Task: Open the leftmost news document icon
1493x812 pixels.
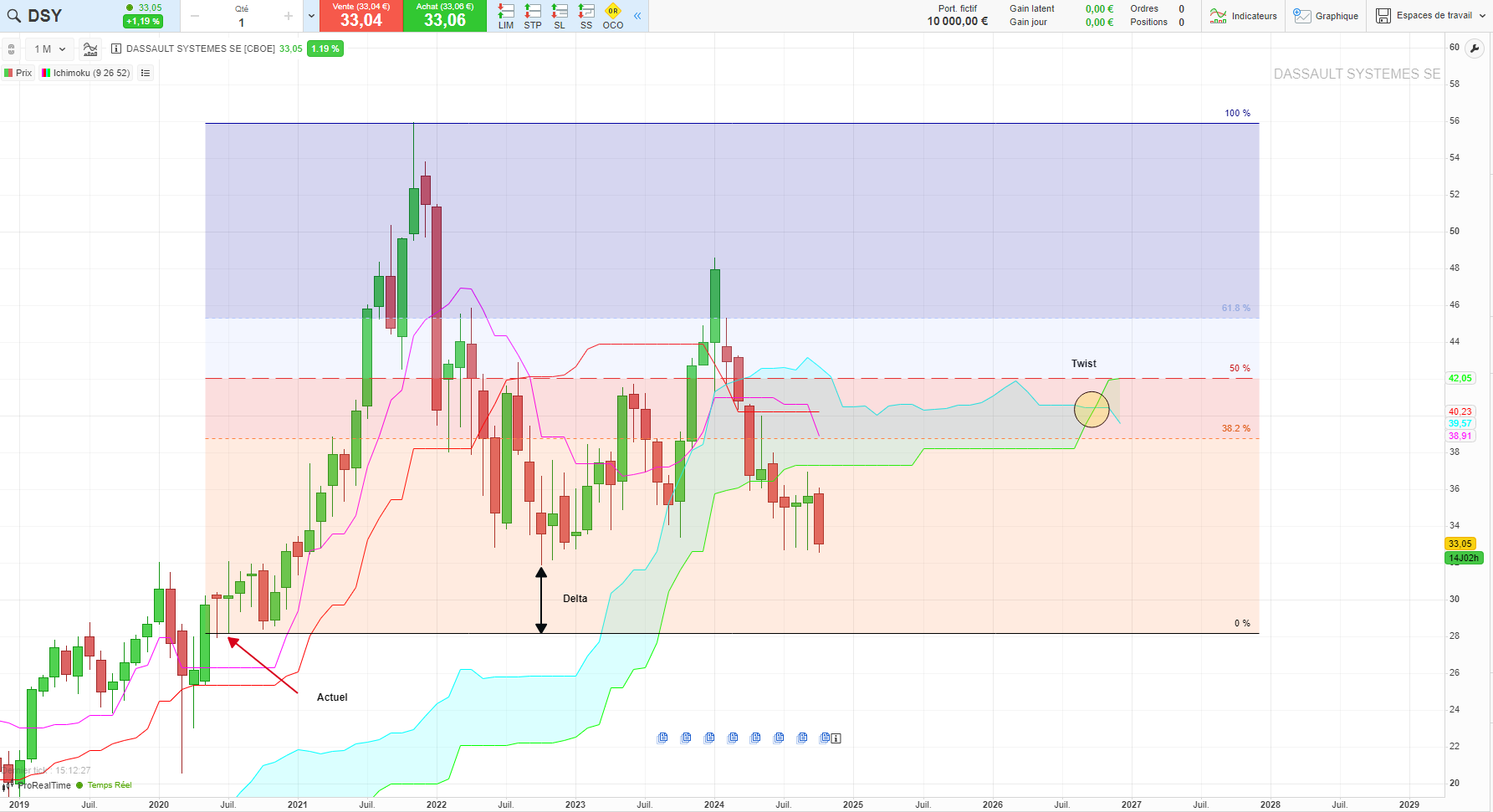Action: (x=662, y=738)
